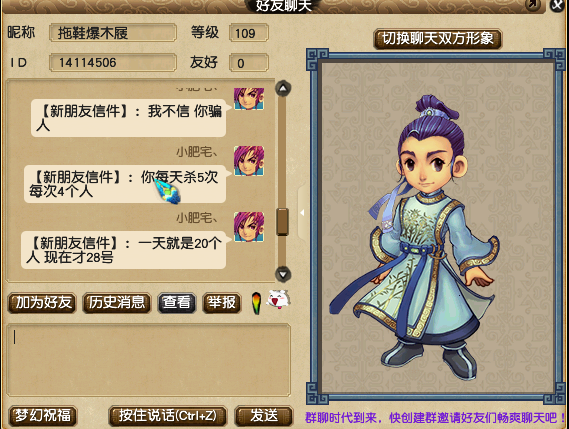This screenshot has width=569, height=429.
Task: Open the emoji face picker icon
Action: coord(278,300)
